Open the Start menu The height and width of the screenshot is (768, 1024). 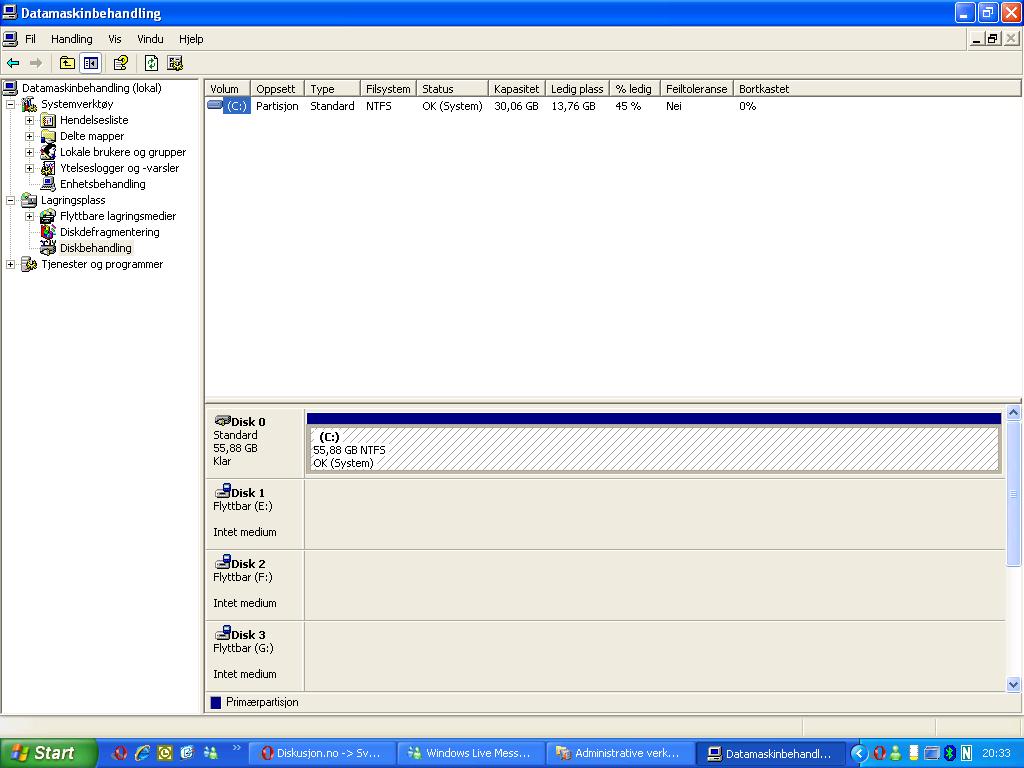point(48,753)
